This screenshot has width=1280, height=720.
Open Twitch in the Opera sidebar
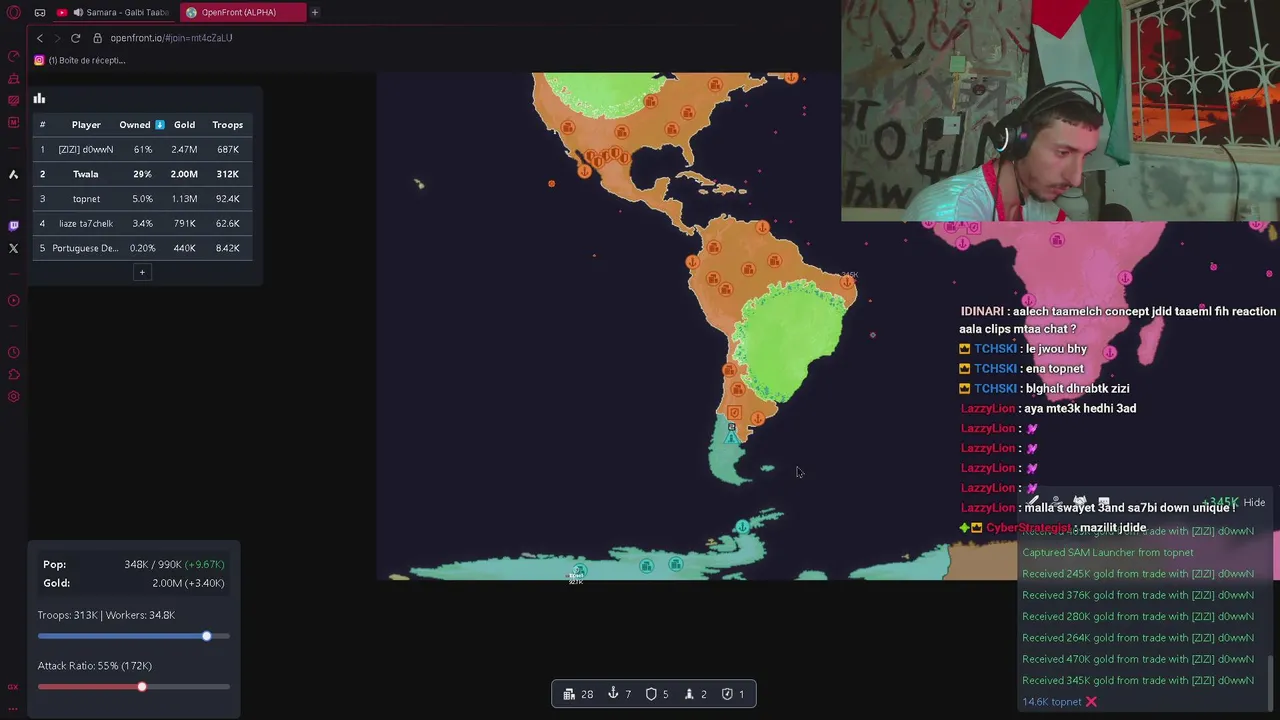tap(13, 225)
